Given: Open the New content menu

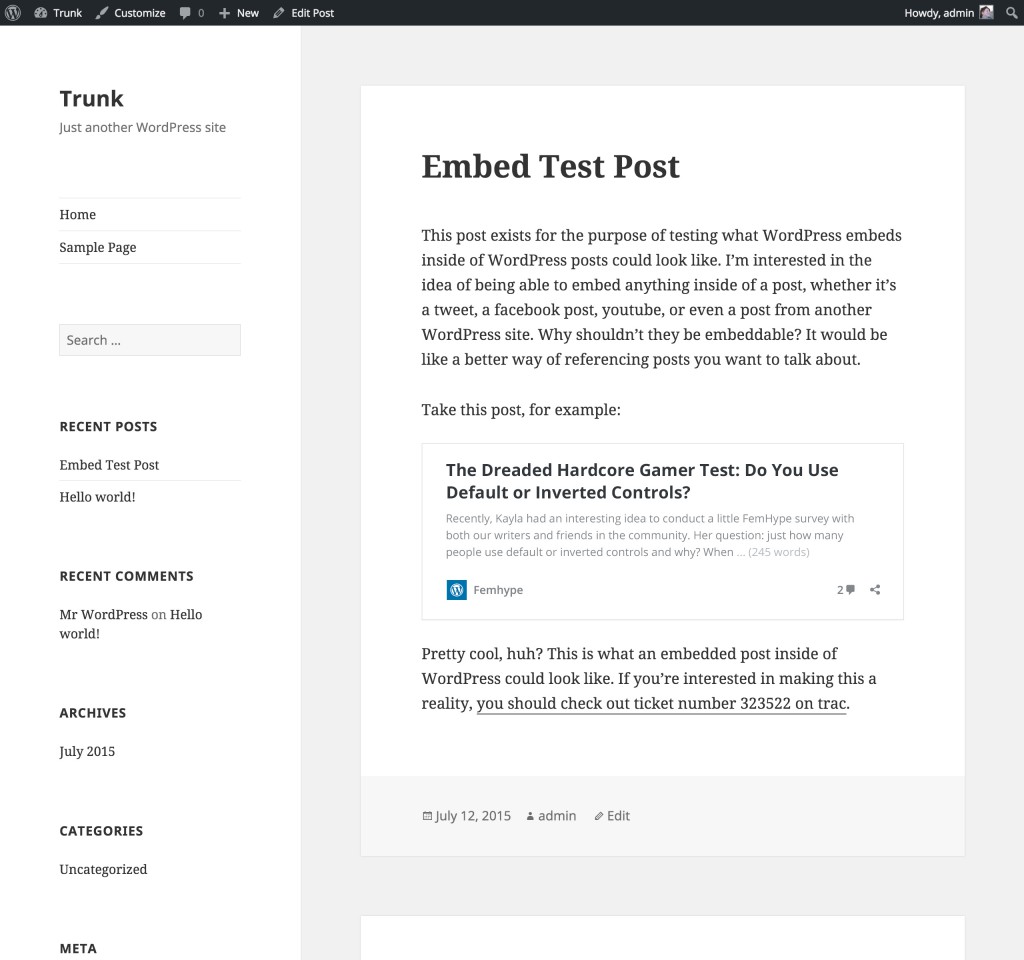Looking at the screenshot, I should 239,13.
